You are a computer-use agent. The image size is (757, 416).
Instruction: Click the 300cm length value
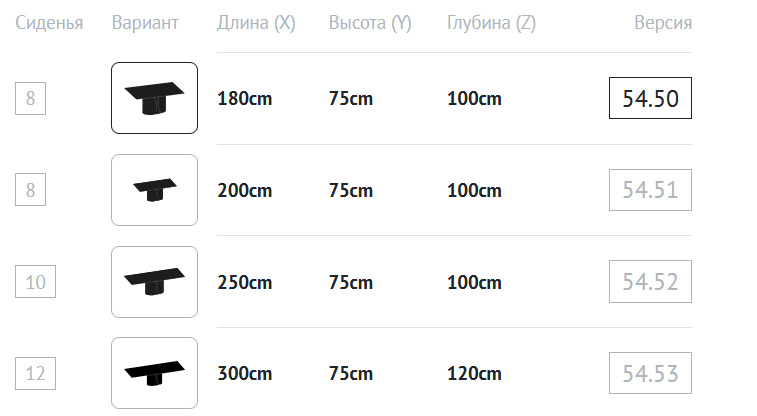(245, 374)
